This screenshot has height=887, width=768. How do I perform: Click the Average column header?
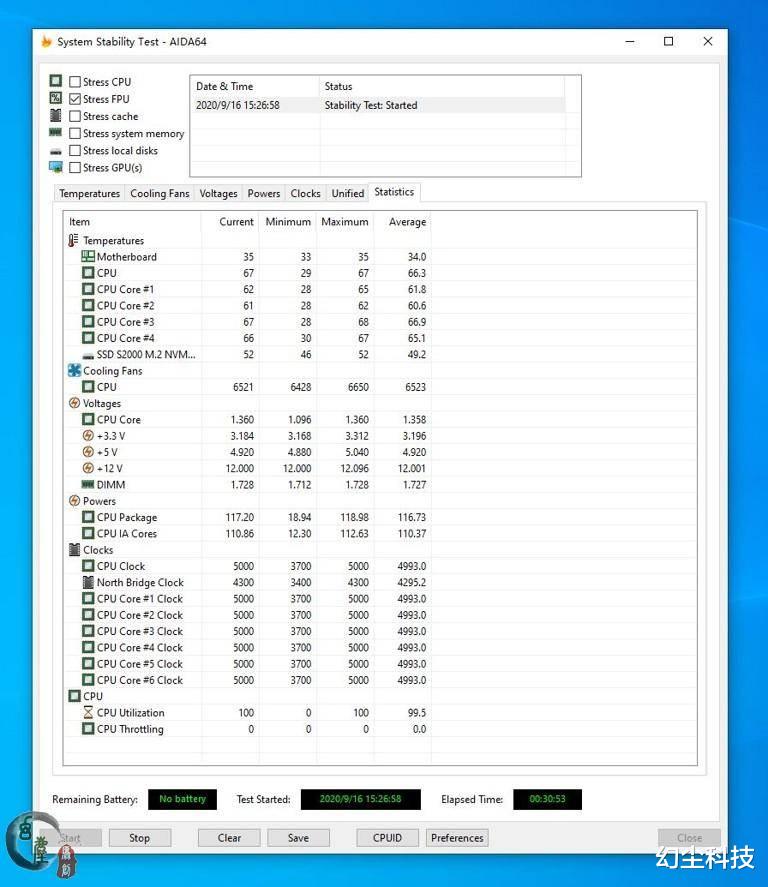(402, 222)
